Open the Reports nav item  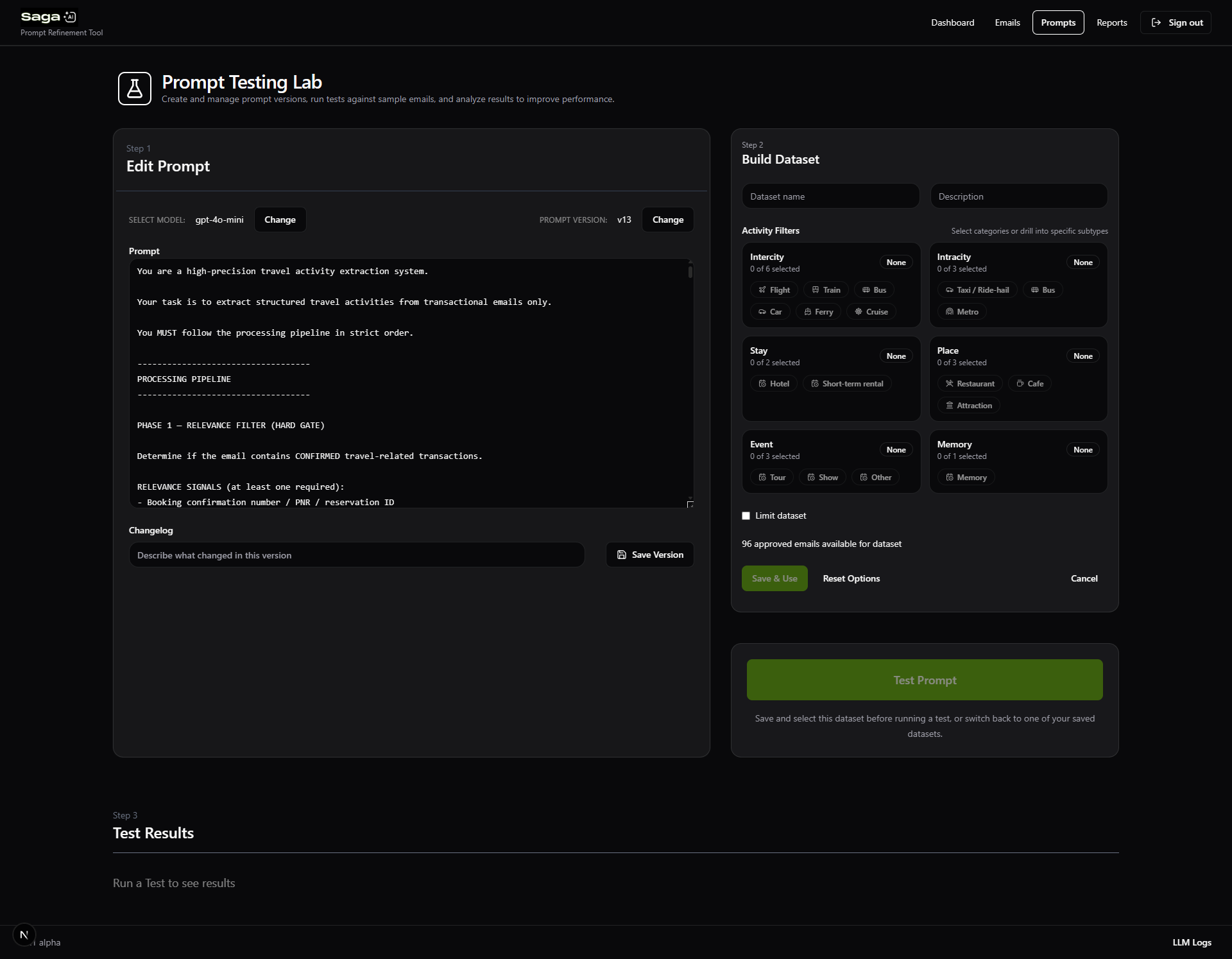click(1112, 22)
